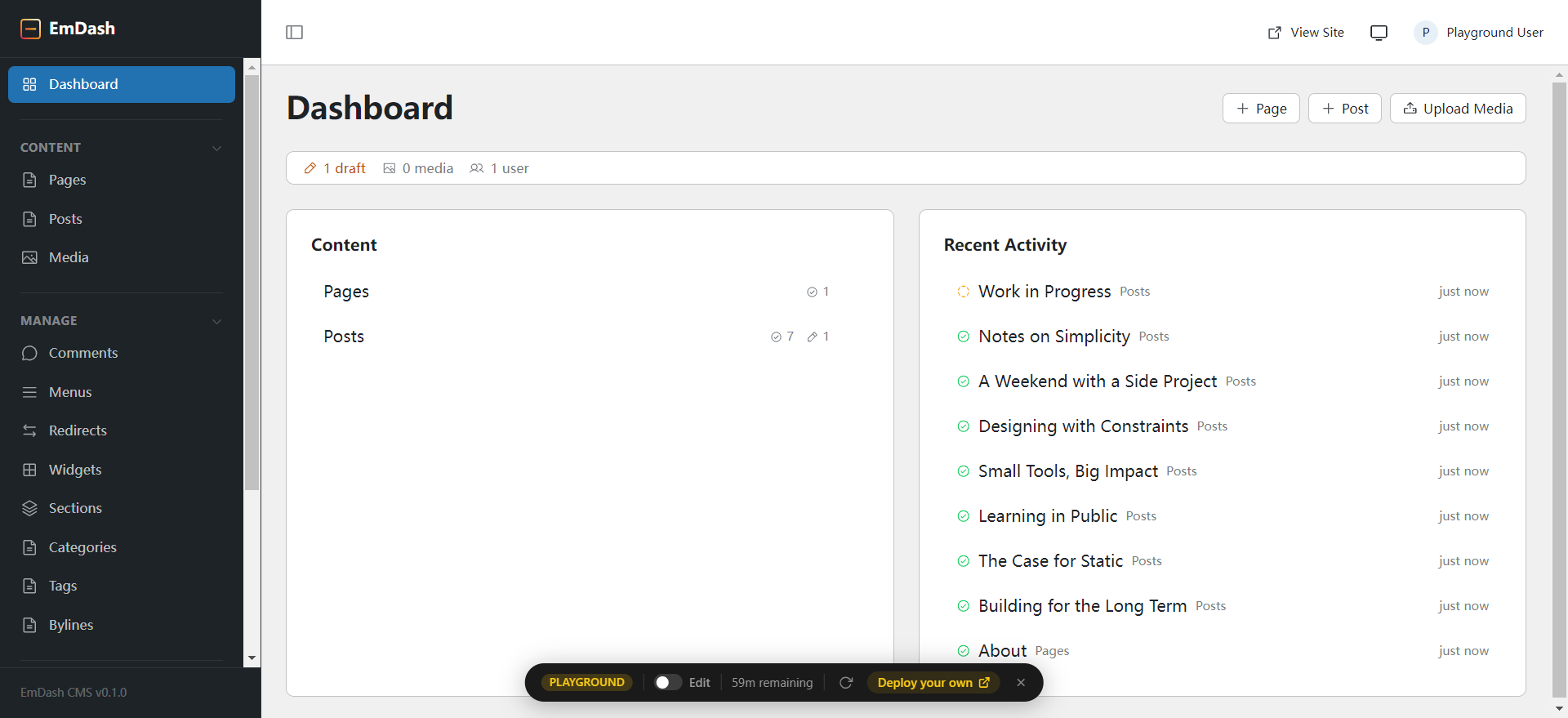Open the Widgets grid icon
This screenshot has width=1568, height=718.
[30, 470]
